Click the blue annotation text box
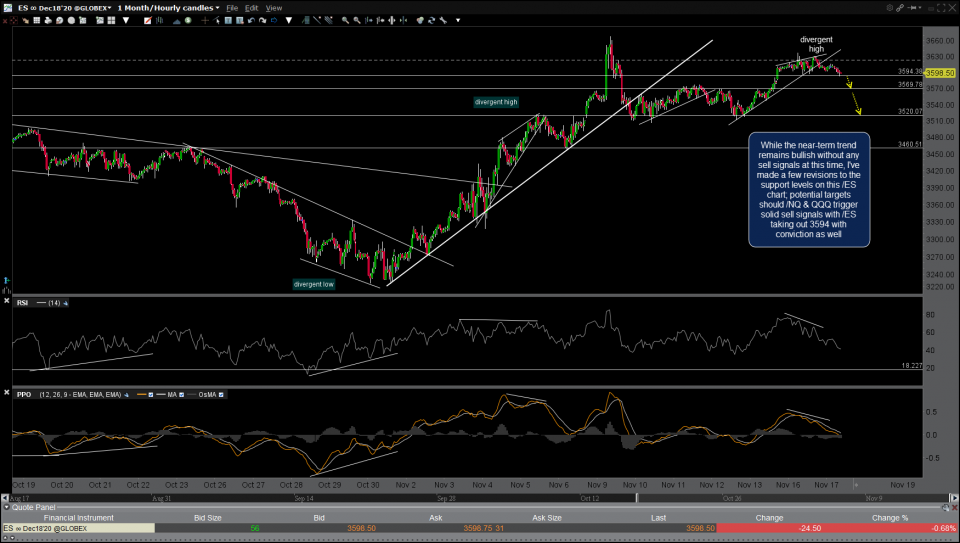The image size is (960, 543). pyautogui.click(x=809, y=190)
